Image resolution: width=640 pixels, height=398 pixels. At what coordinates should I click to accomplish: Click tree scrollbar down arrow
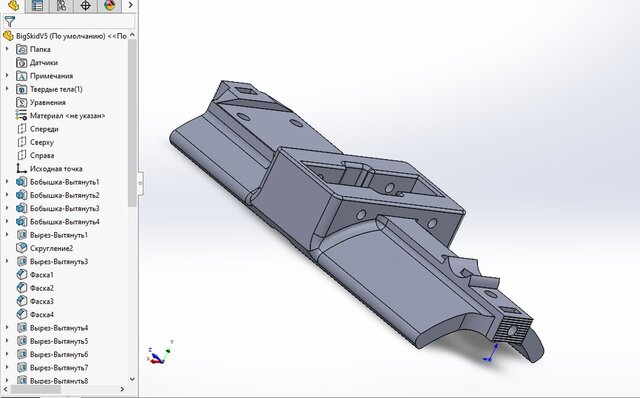pyautogui.click(x=132, y=379)
